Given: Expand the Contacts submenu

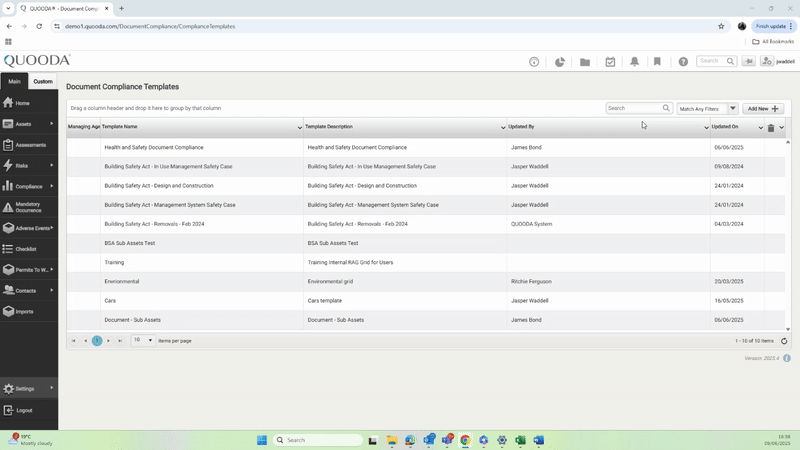Looking at the screenshot, I should (52, 290).
